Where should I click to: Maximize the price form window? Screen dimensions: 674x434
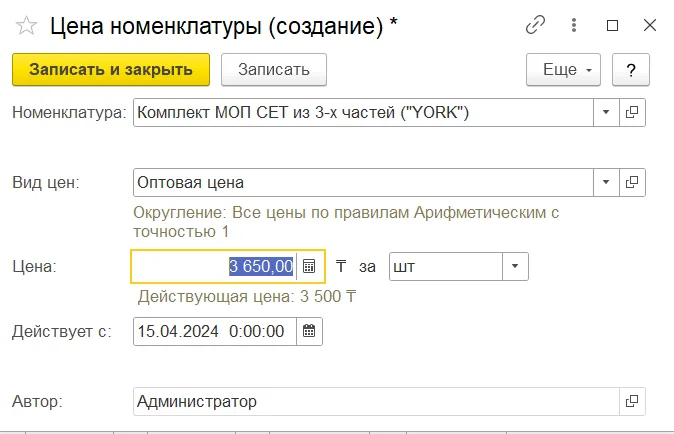(x=612, y=26)
